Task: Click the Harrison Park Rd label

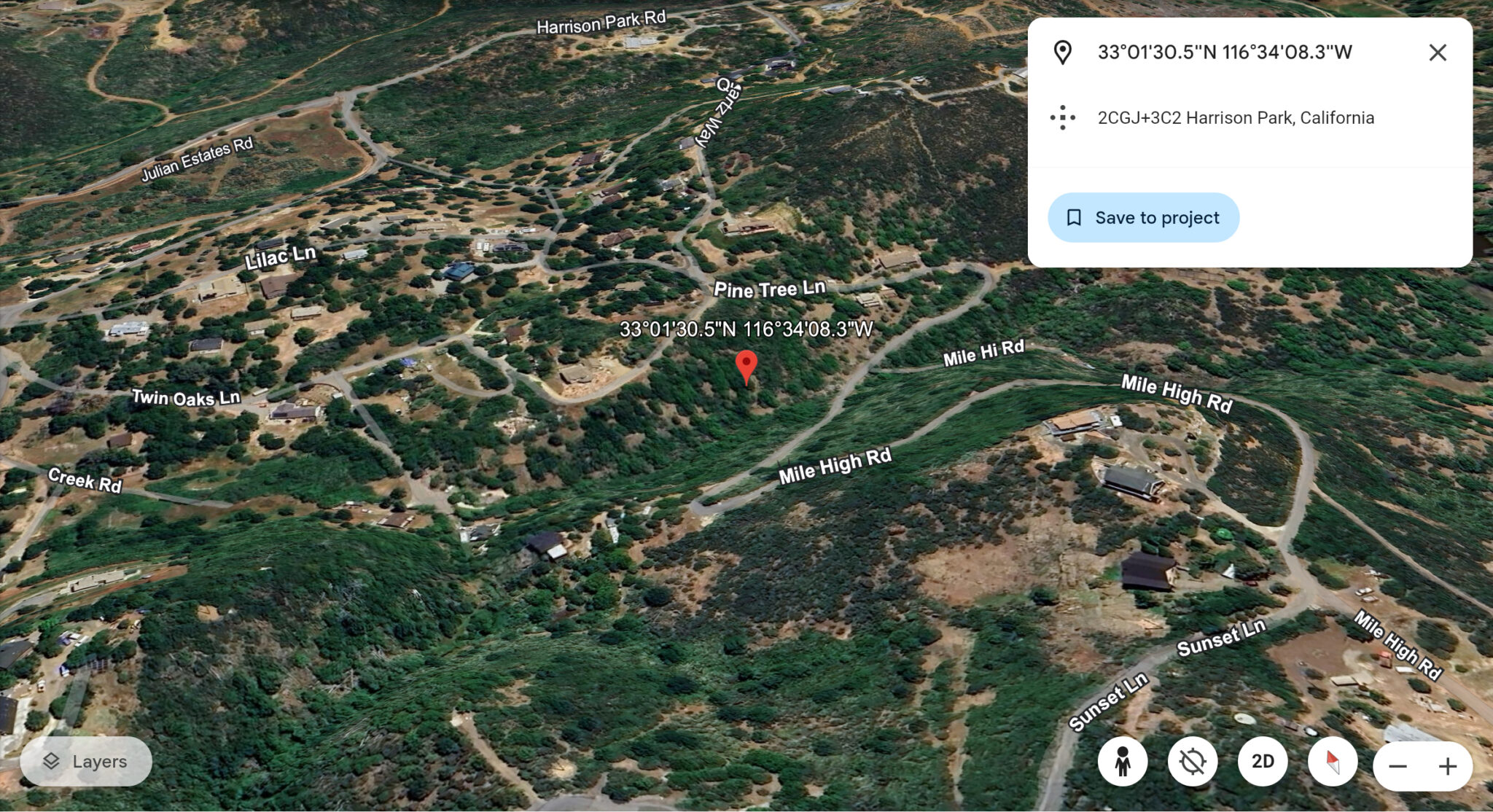Action: (x=601, y=23)
